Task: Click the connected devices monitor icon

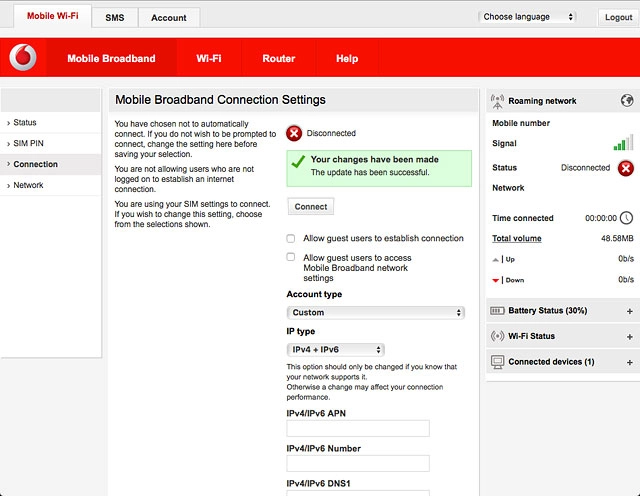Action: (x=498, y=361)
